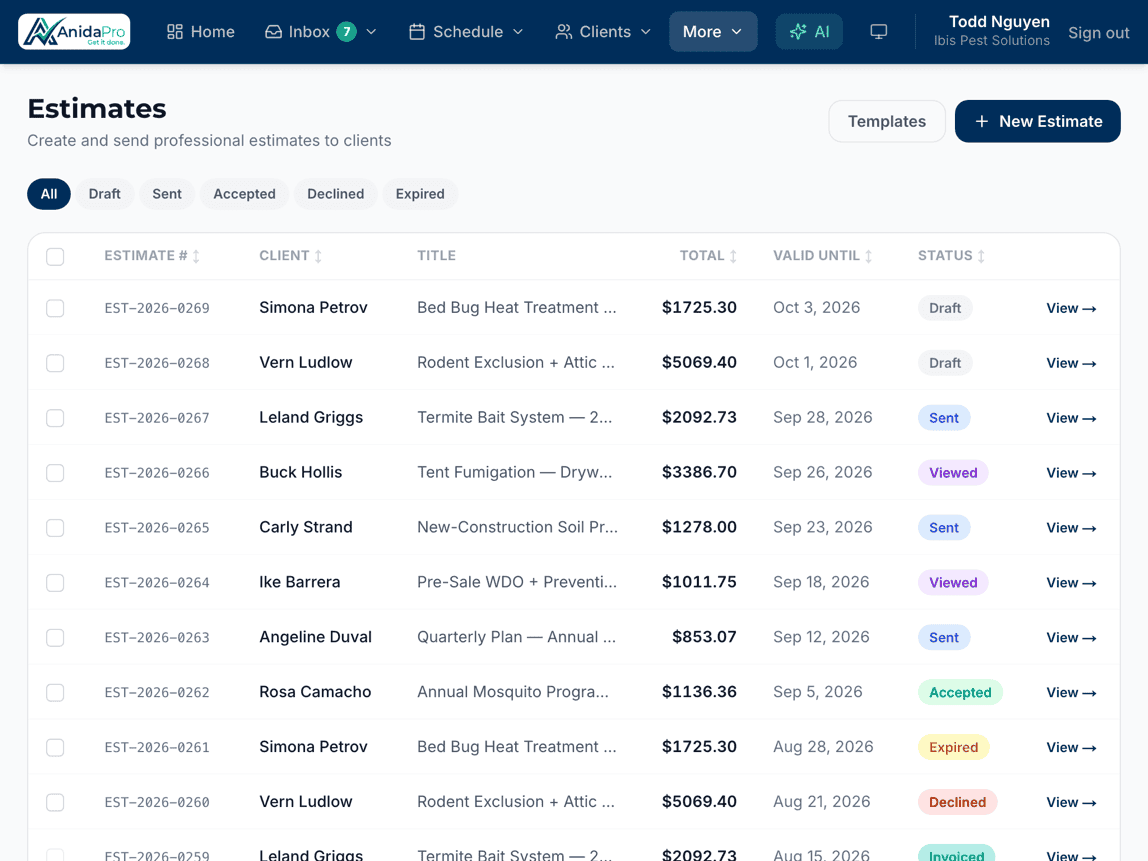Check the EST-2026-0266 row checkbox
Screen dimensions: 1148x861
coord(55,473)
